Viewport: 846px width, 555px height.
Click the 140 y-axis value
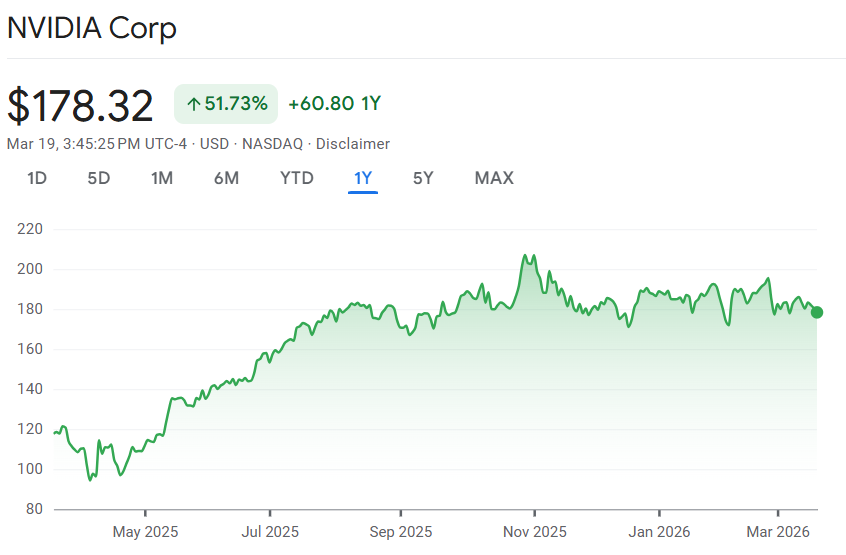click(x=30, y=389)
